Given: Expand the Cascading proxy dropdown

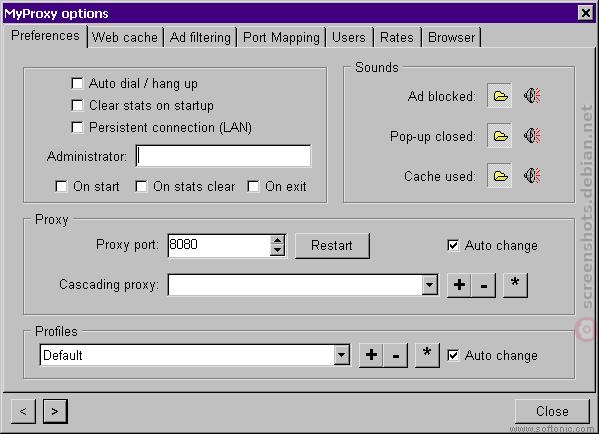Looking at the screenshot, I should [x=430, y=285].
